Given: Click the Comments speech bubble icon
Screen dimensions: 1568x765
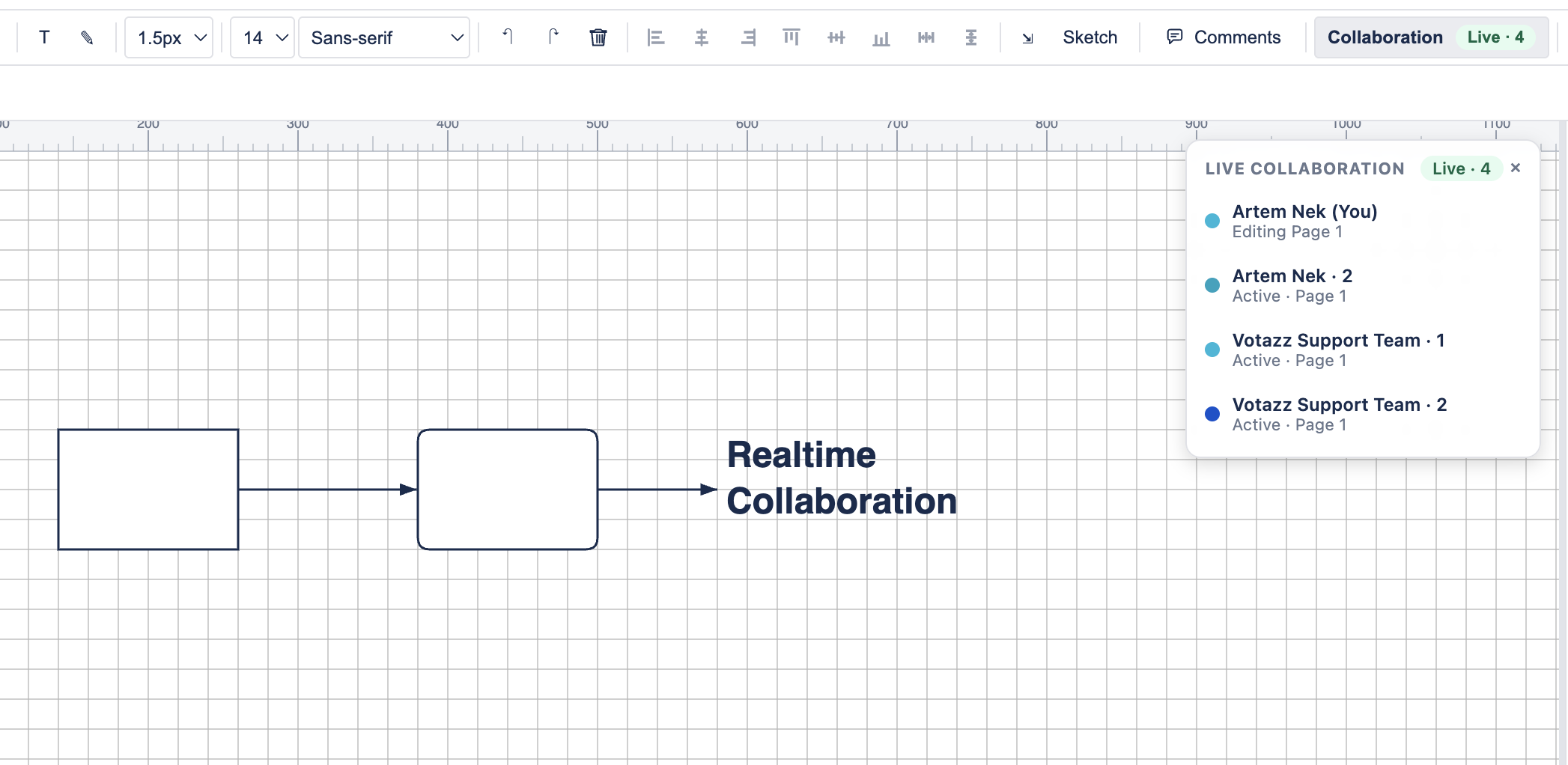Looking at the screenshot, I should (1175, 37).
